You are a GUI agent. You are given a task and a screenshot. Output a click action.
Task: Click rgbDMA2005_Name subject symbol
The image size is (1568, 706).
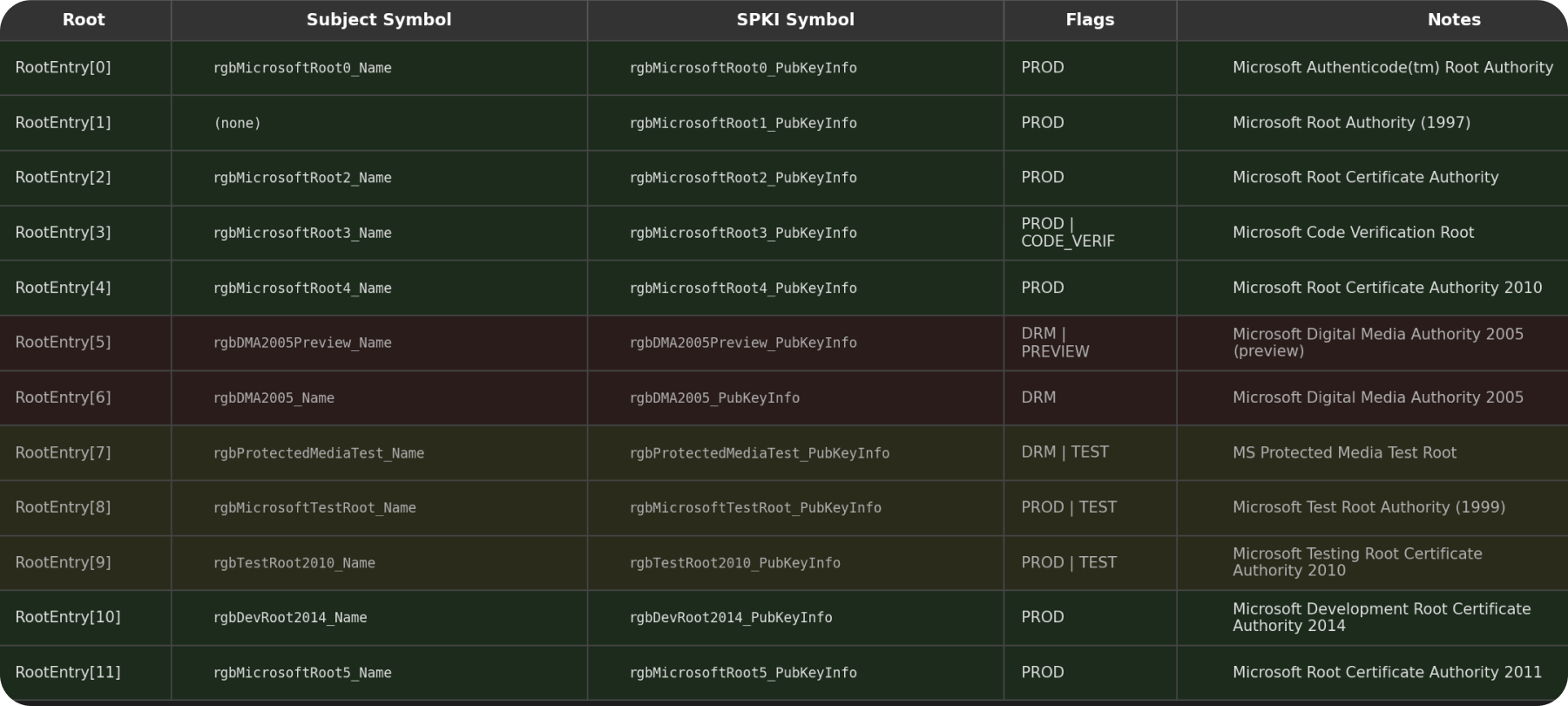coord(274,397)
